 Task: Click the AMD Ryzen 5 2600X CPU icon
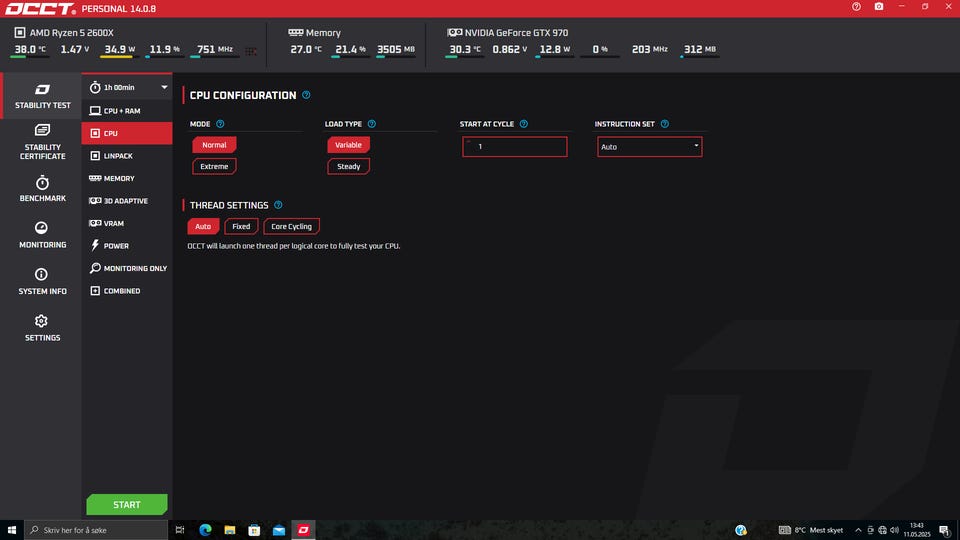coord(20,32)
